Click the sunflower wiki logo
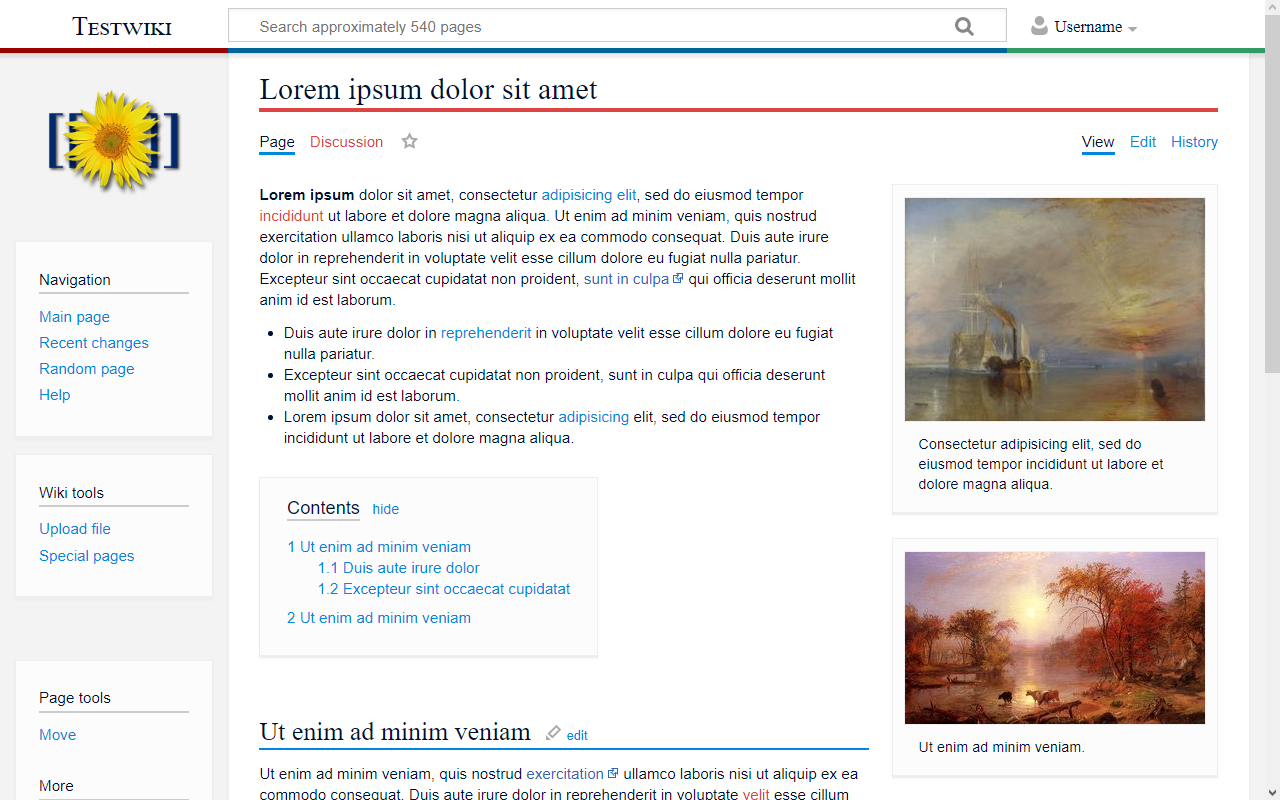1280x800 pixels. coord(114,141)
